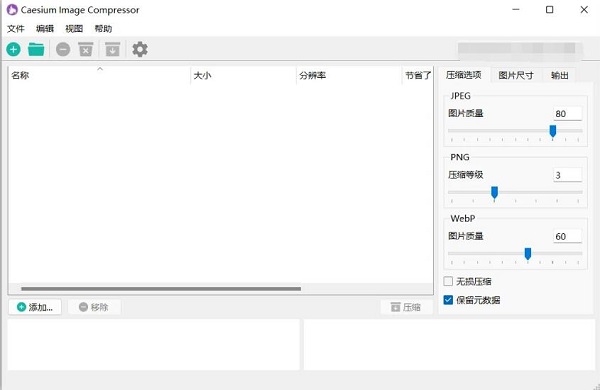Click the PNG compression level slider handle
The image size is (600, 390).
[x=494, y=193]
